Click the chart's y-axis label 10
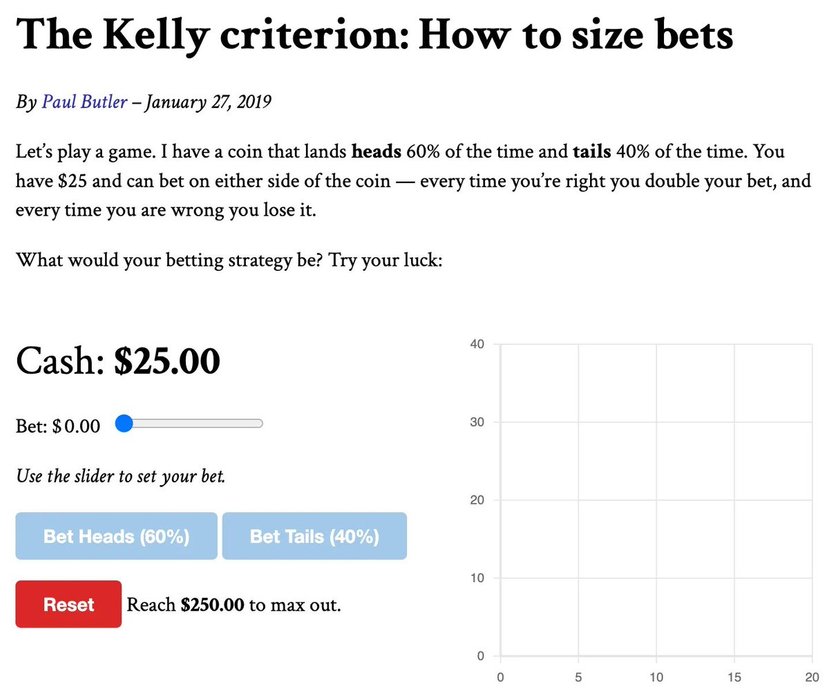This screenshot has width=829, height=700. point(477,578)
